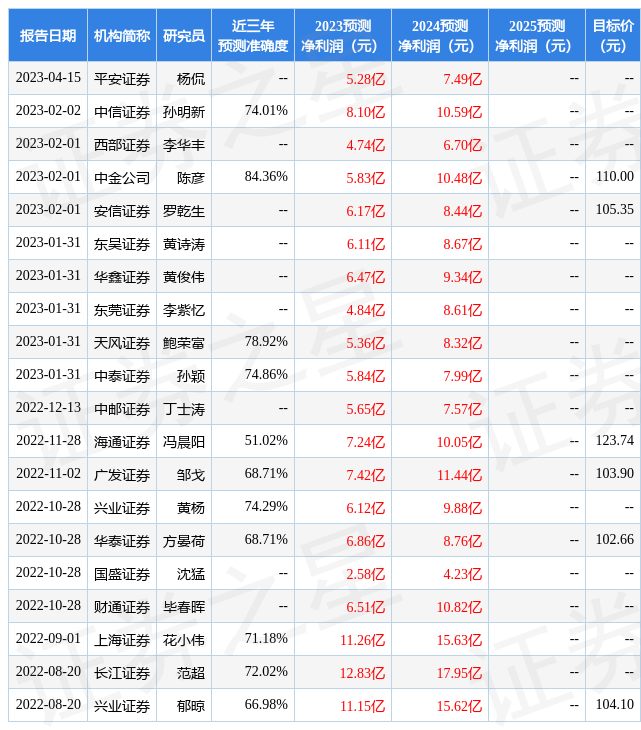
Task: Click the 2025预测净利润 column header
Action: pos(536,35)
